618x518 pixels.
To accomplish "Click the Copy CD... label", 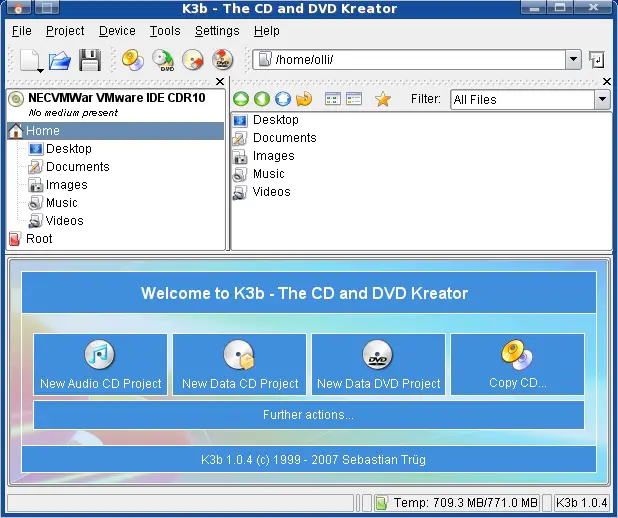I will 517,383.
